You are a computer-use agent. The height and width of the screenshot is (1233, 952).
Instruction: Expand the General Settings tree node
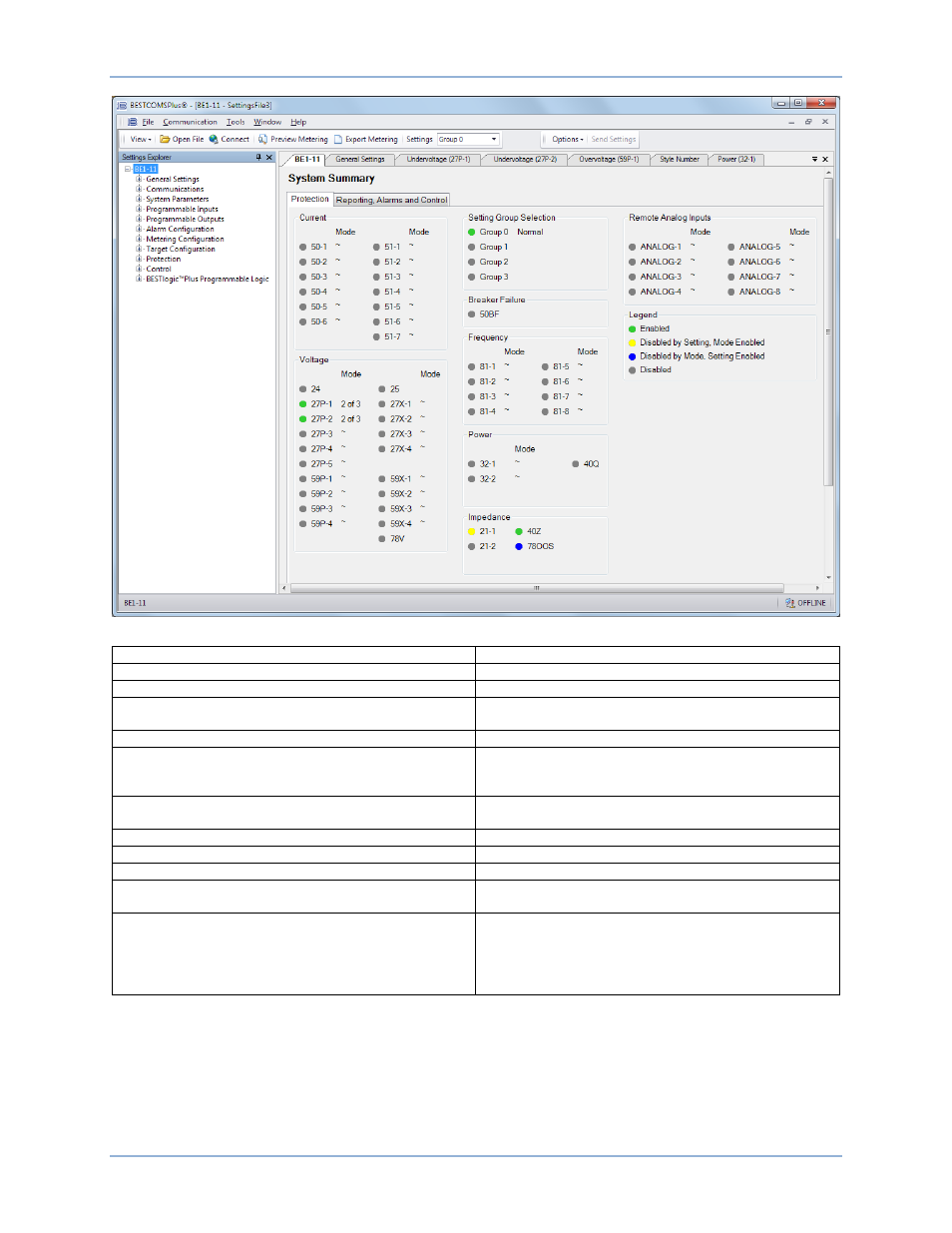[139, 179]
